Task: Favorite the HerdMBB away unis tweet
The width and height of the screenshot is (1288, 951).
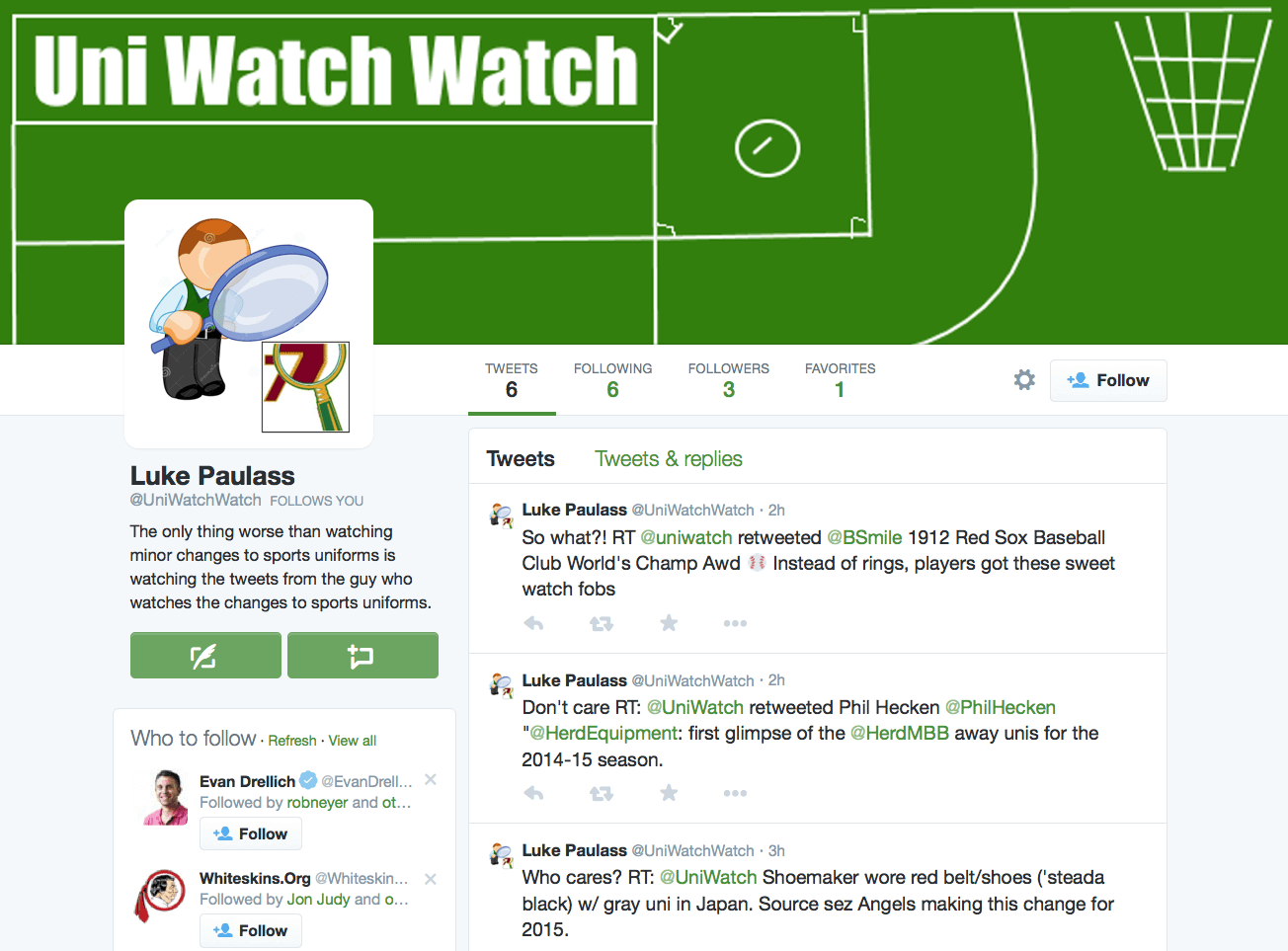Action: tap(669, 793)
